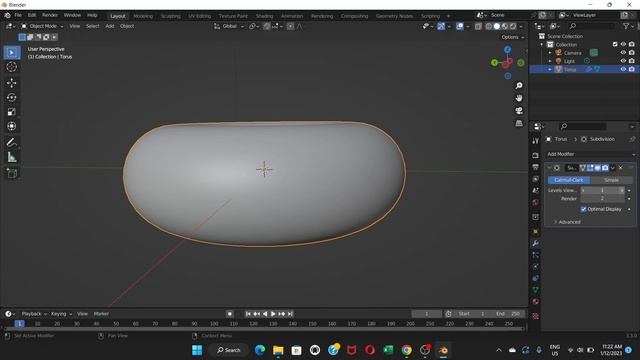Click the Levels Viewport value field
The width and height of the screenshot is (640, 360).
(x=602, y=191)
